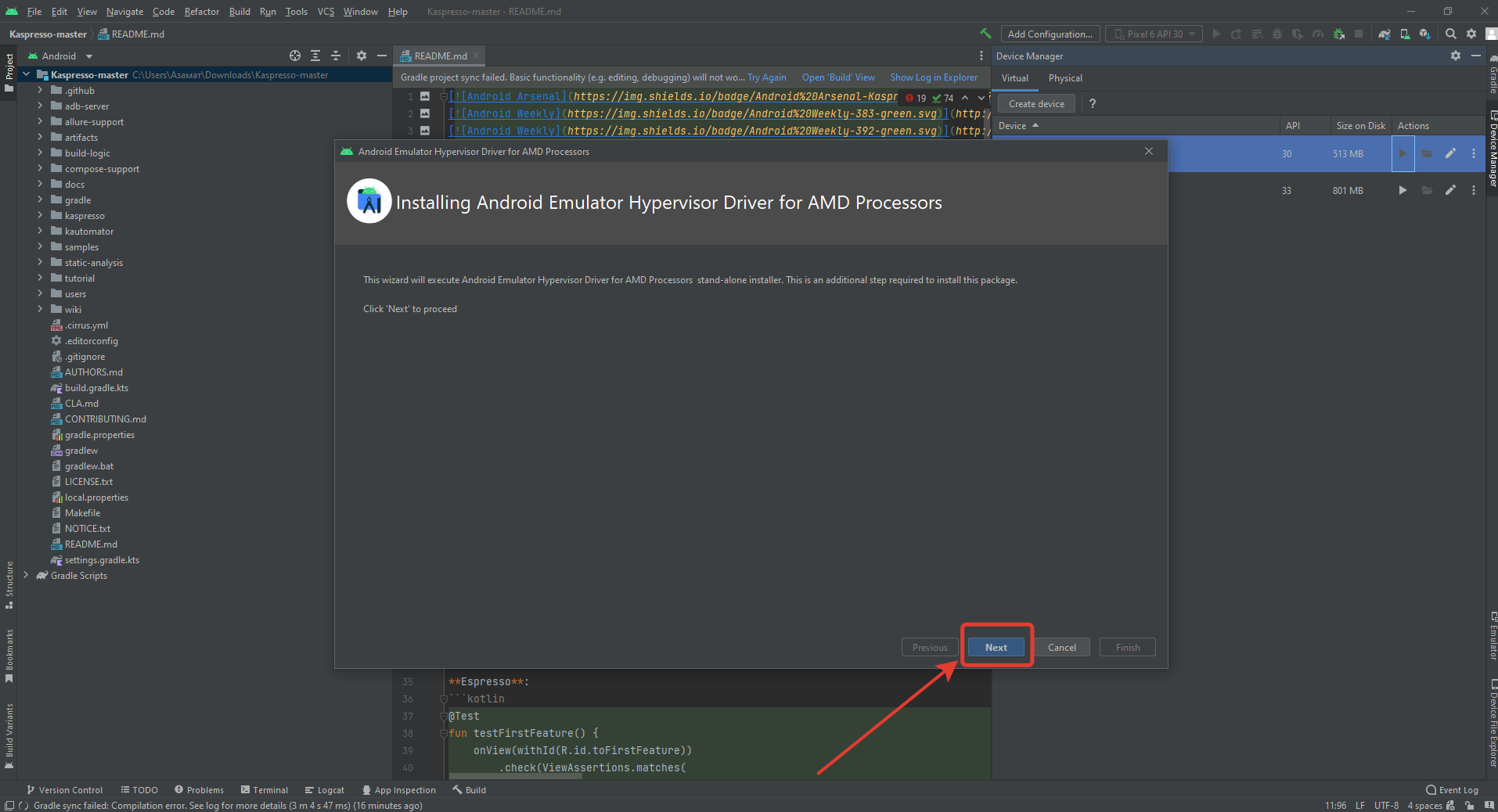
Task: Collapse the Kaspresso-master root node
Action: (27, 74)
